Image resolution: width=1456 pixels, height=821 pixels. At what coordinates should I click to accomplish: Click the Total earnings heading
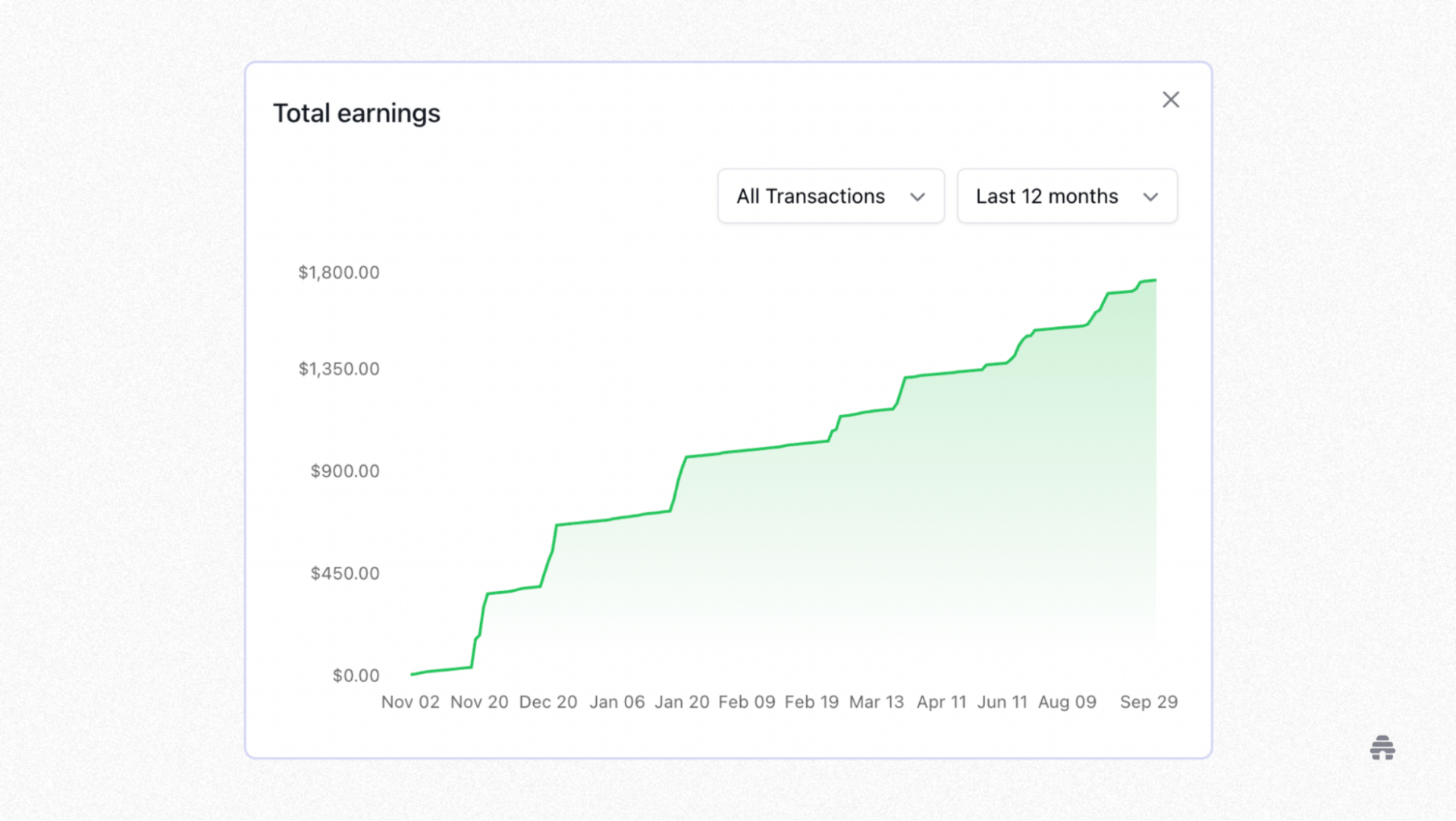(356, 113)
